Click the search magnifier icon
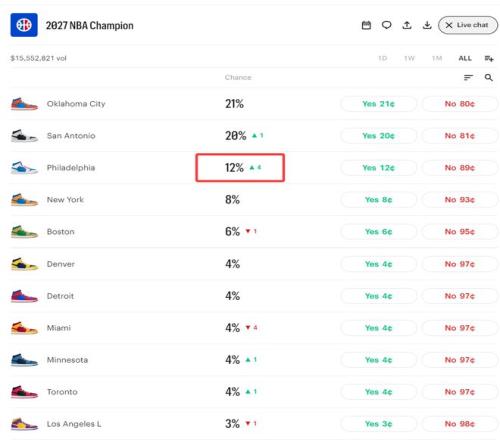This screenshot has width=500, height=440. (x=489, y=77)
